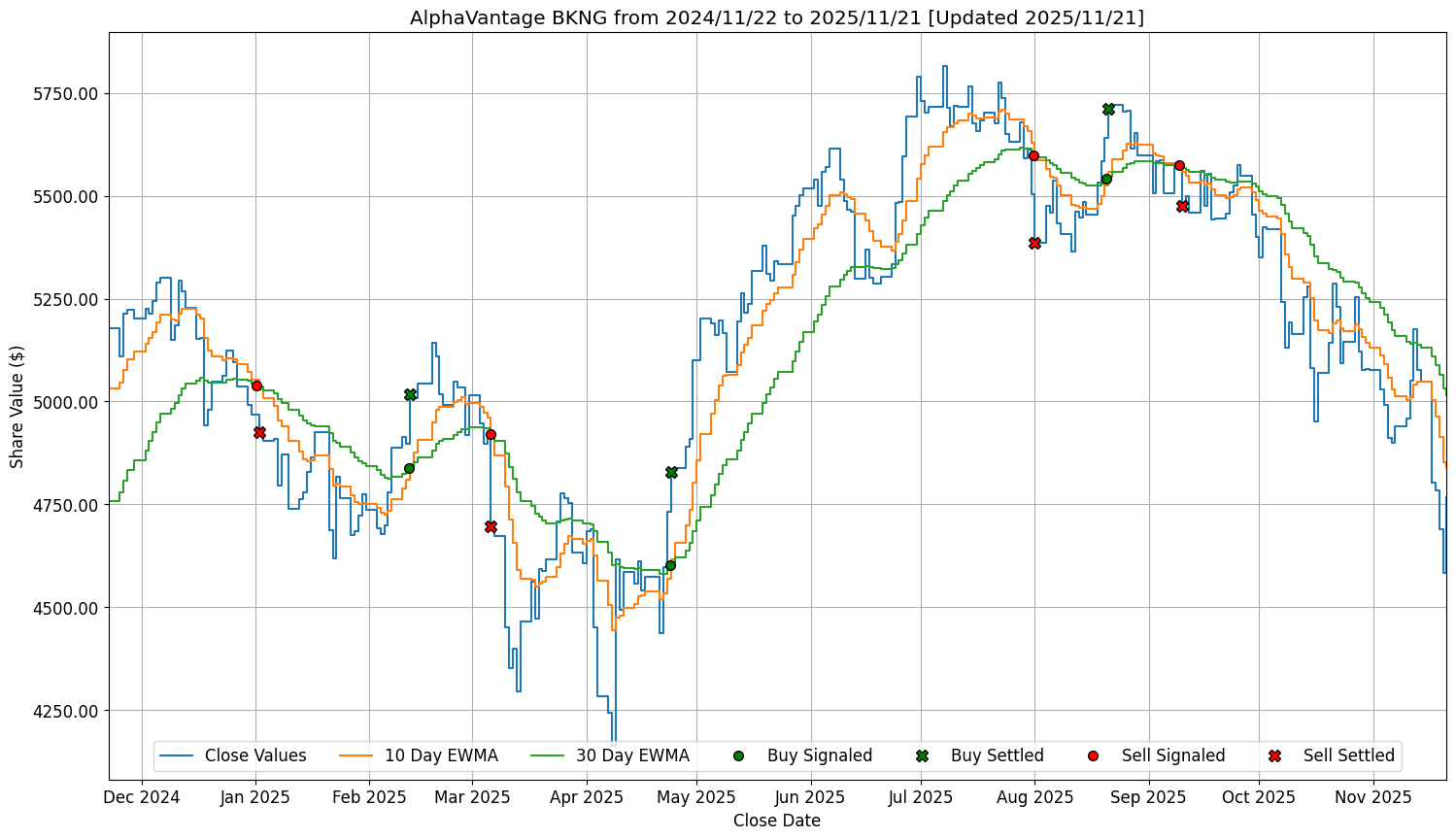Select the January 2025 sell signaled marker
Viewport: 1456px width, 839px height.
pyautogui.click(x=256, y=386)
